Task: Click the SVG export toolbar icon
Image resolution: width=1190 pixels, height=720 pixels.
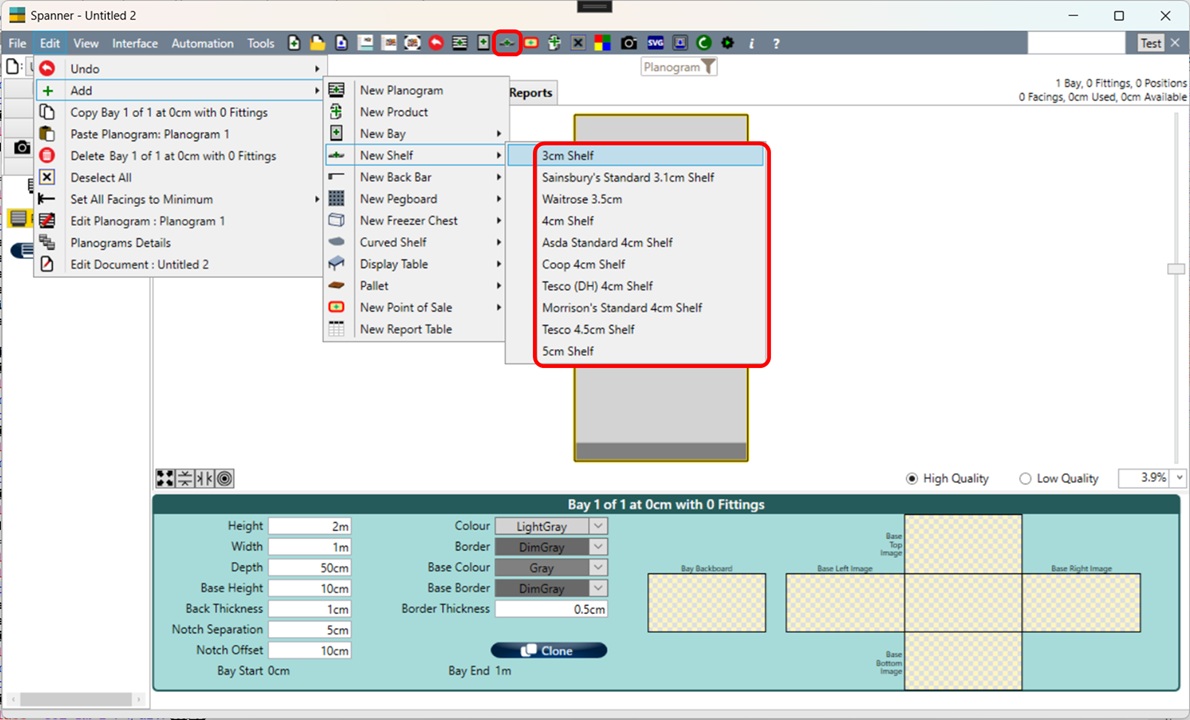Action: click(x=655, y=43)
